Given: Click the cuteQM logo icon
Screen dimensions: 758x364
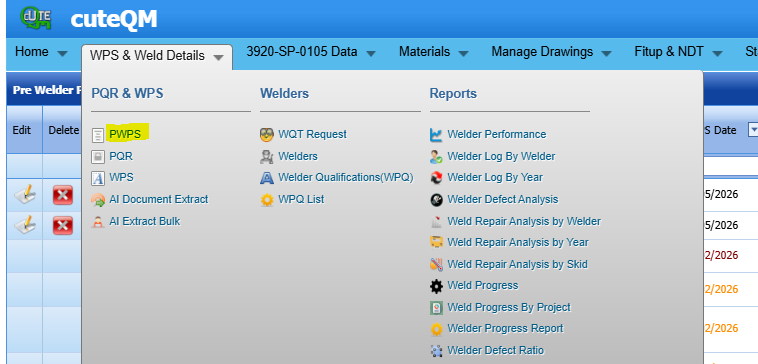Looking at the screenshot, I should click(35, 18).
